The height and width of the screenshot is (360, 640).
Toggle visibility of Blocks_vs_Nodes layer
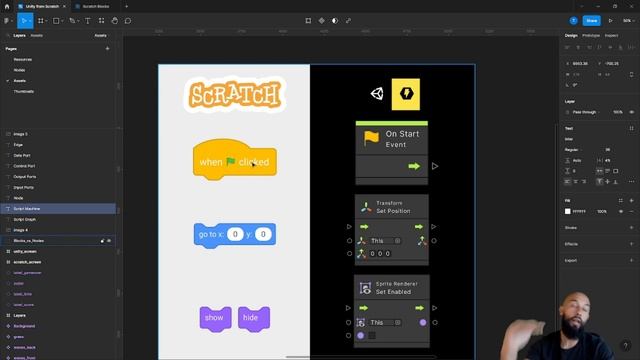pos(109,241)
